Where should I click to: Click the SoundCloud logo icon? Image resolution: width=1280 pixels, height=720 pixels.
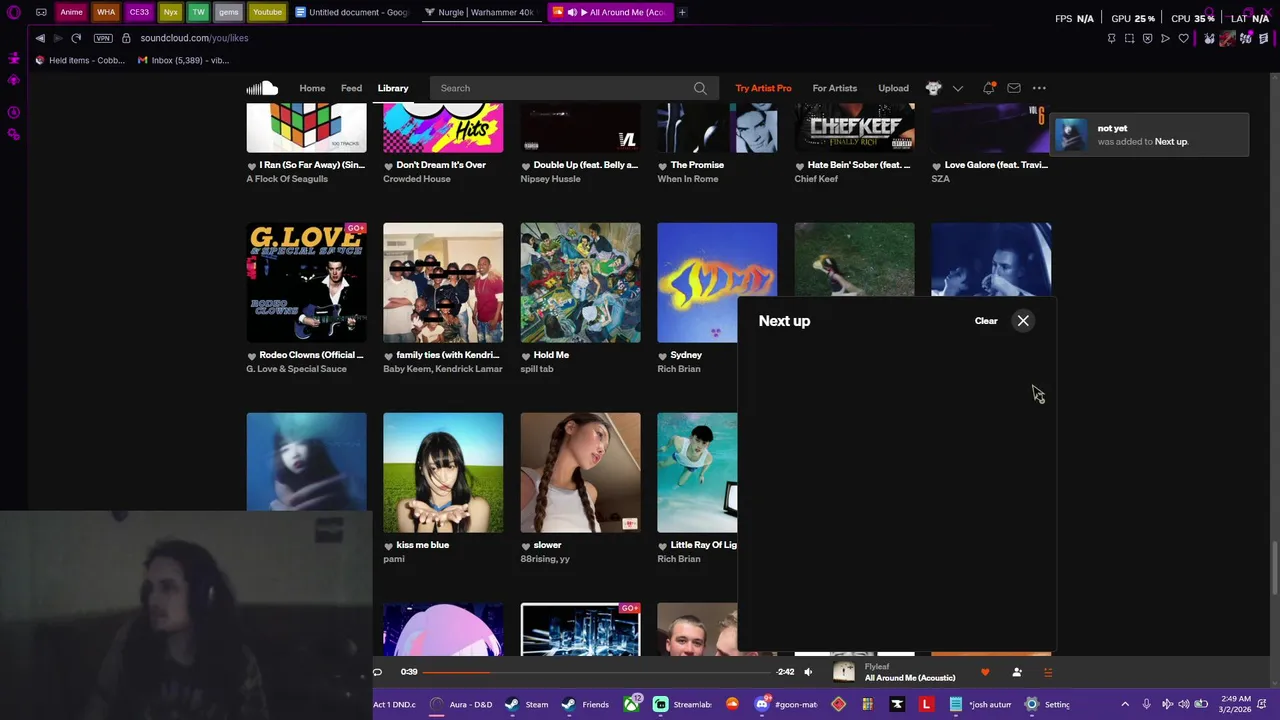click(262, 88)
